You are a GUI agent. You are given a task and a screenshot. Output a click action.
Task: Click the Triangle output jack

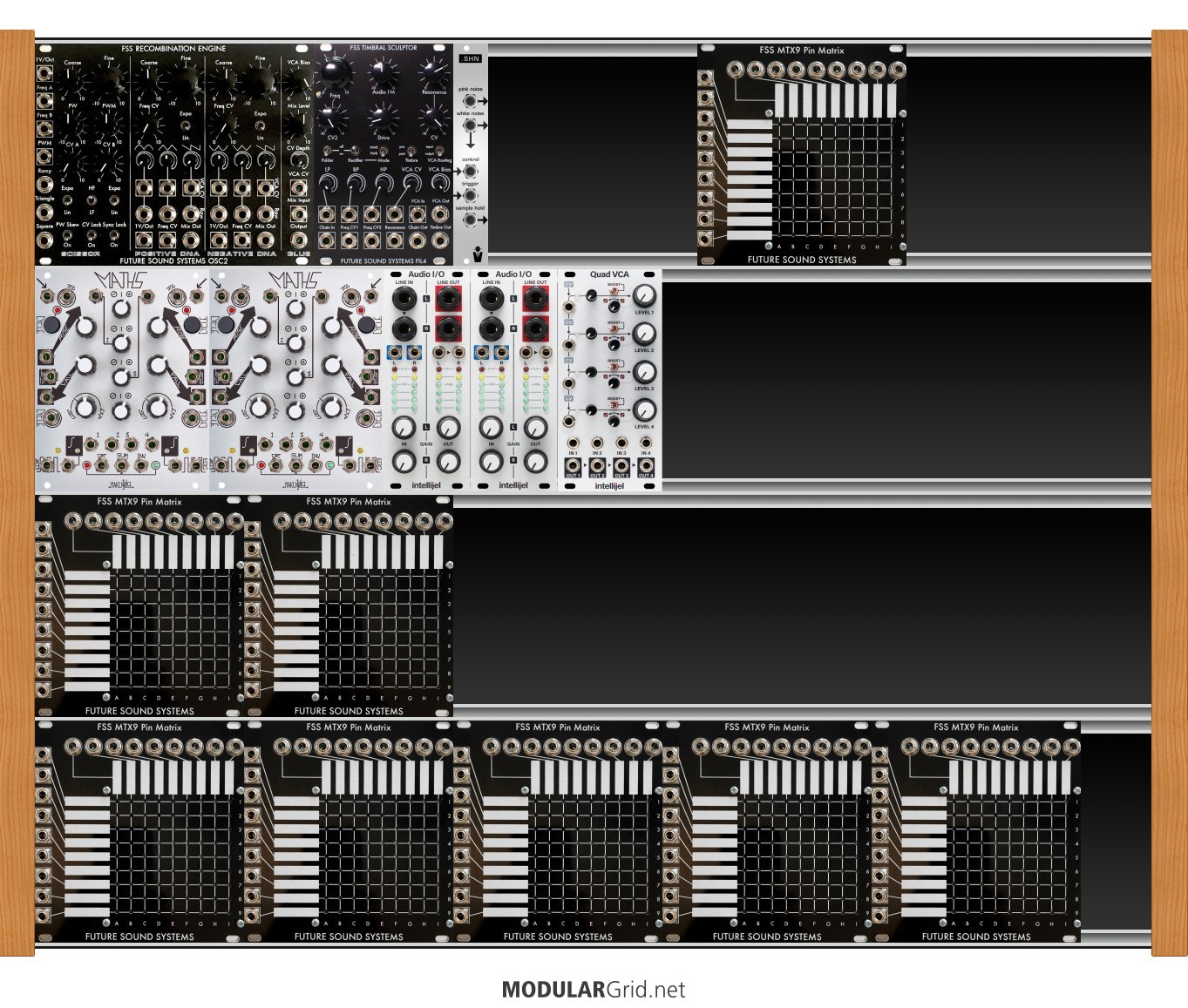[x=44, y=212]
